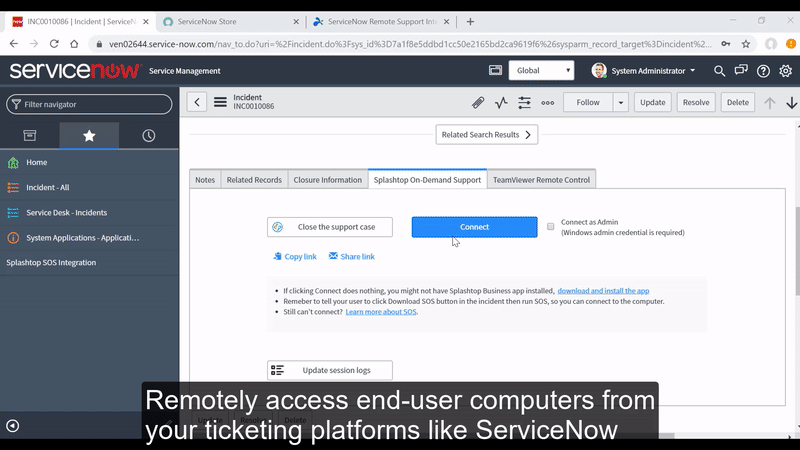This screenshot has width=800, height=450.
Task: Click the ServiceNow logo
Action: (75, 70)
